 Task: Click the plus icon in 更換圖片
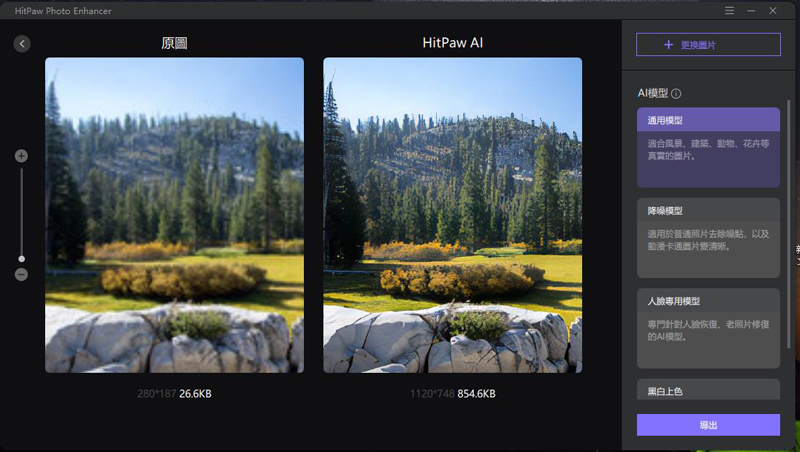click(x=668, y=45)
